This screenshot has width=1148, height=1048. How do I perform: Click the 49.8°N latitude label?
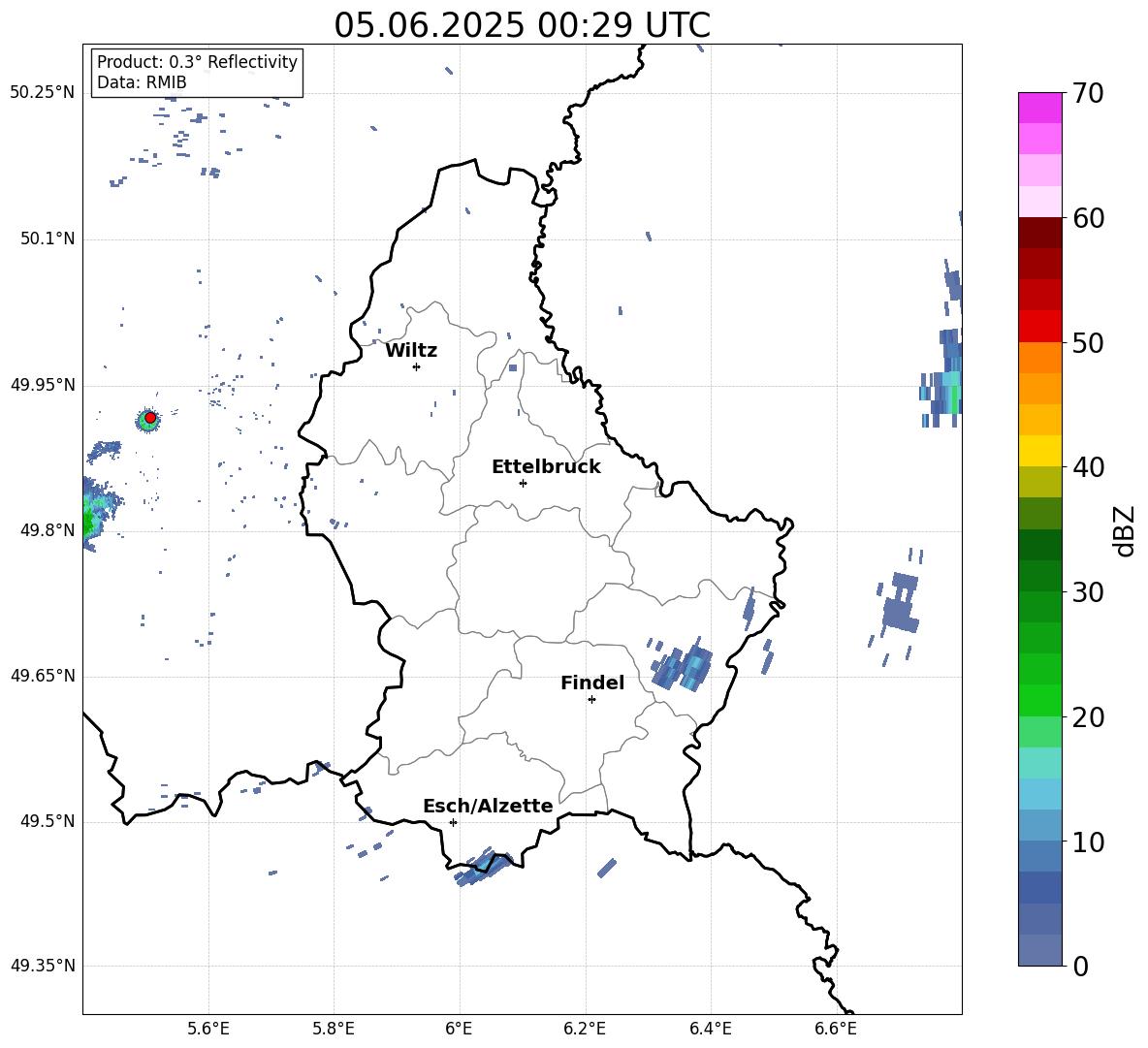pyautogui.click(x=48, y=530)
